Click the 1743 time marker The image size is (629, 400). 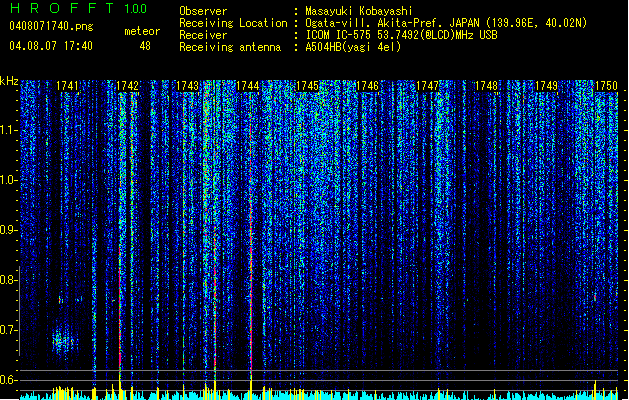pos(188,86)
